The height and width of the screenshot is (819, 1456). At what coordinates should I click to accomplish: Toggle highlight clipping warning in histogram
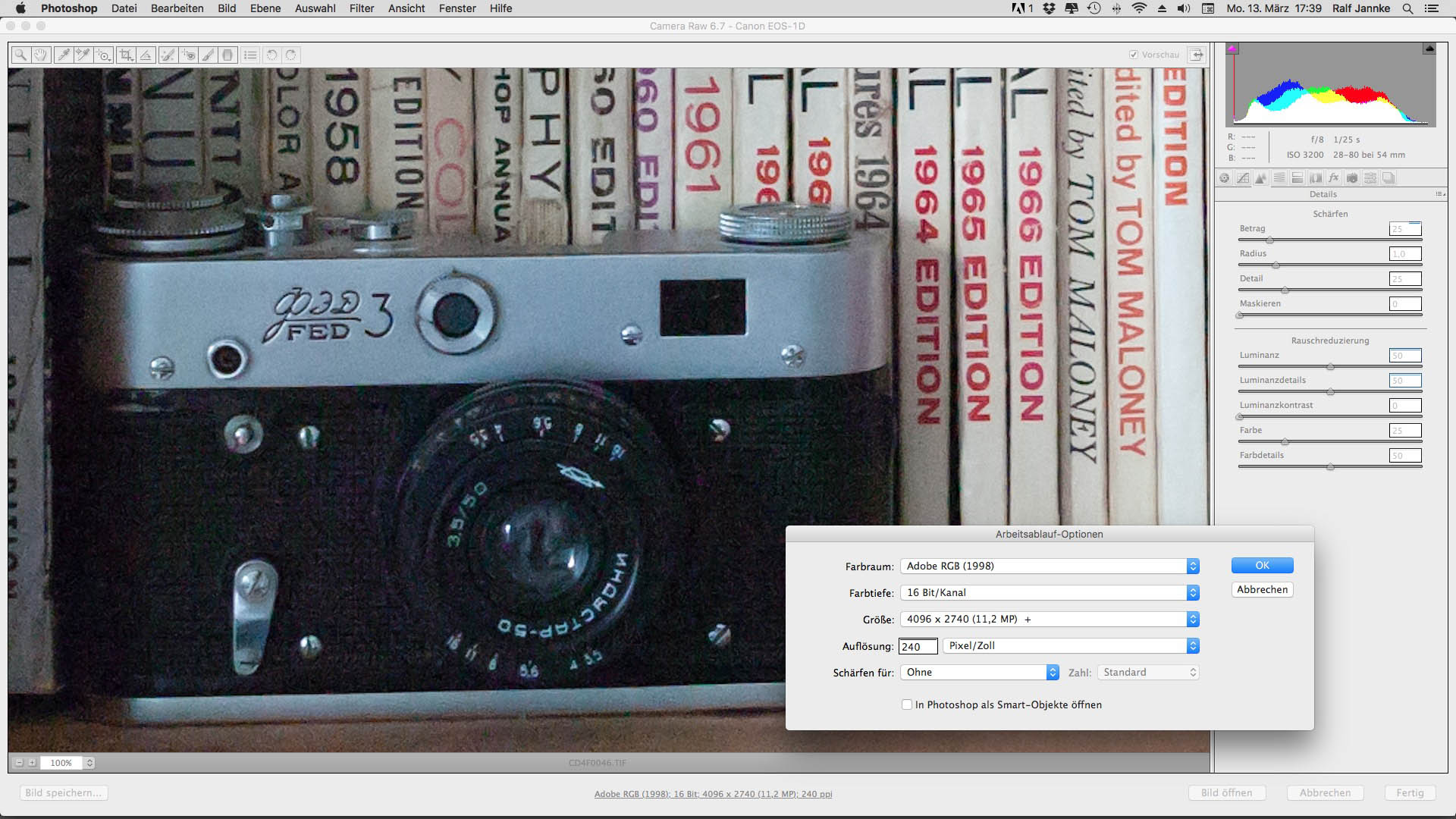(x=1429, y=49)
